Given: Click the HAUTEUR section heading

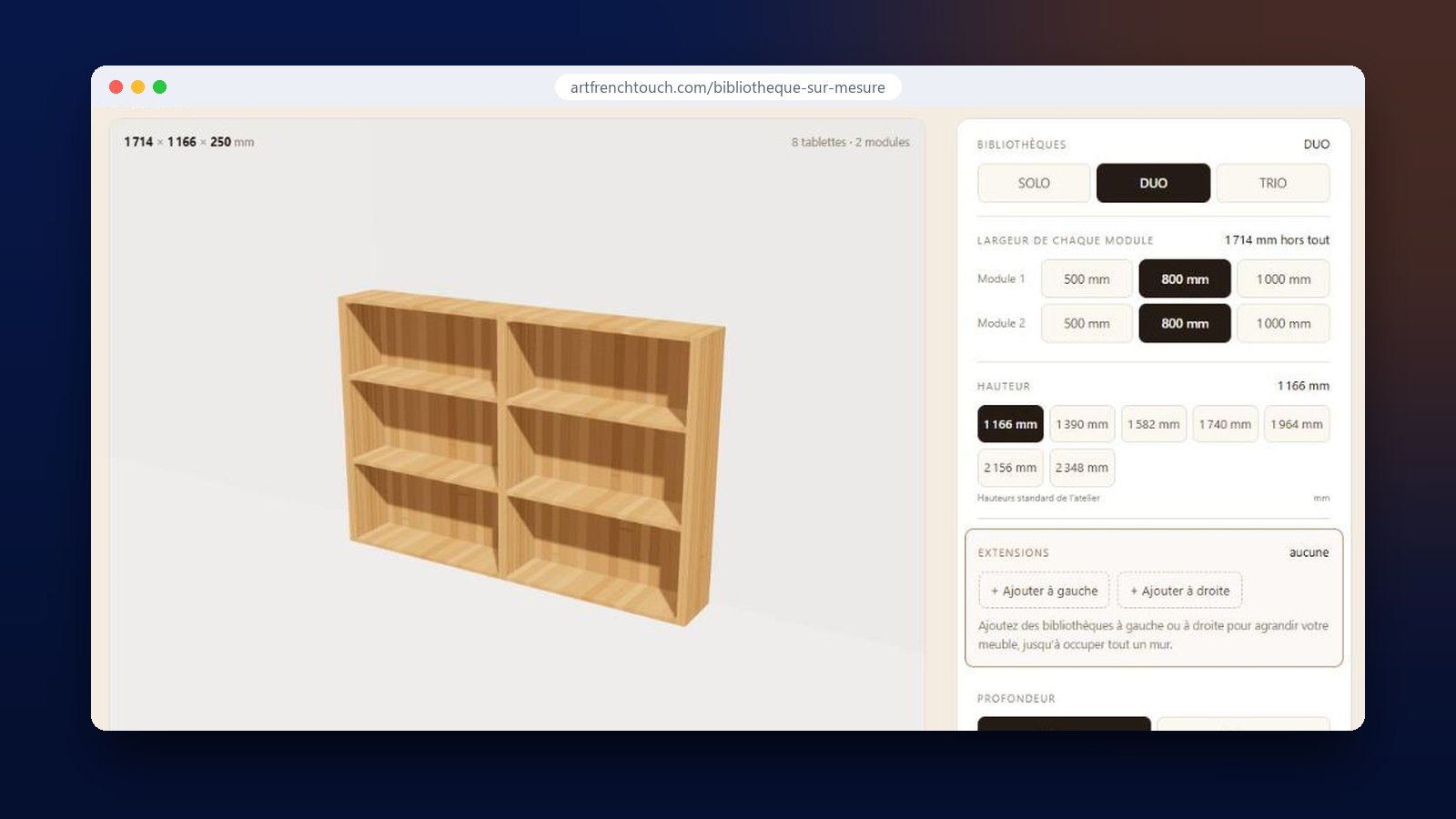Looking at the screenshot, I should click(x=1004, y=387).
